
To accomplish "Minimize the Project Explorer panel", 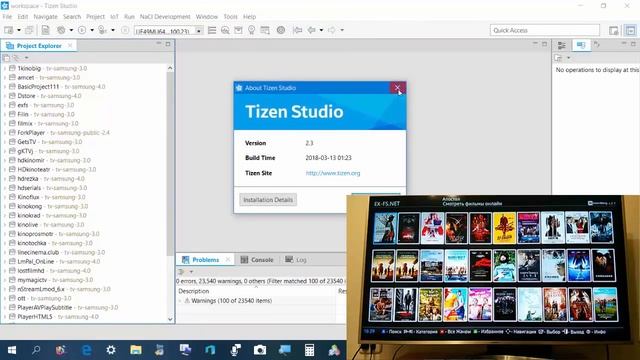I will point(159,44).
